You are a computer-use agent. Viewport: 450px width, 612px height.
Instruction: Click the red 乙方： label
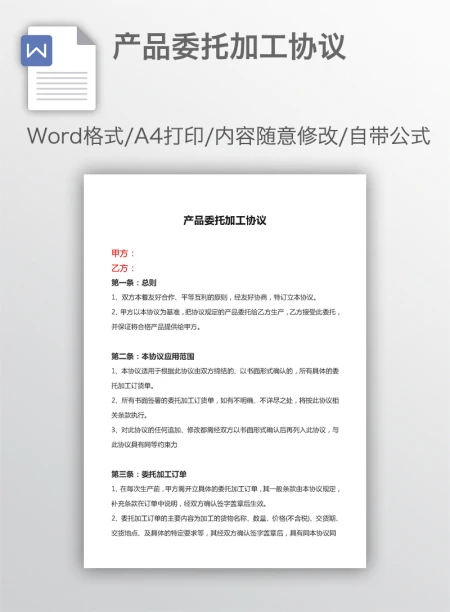pyautogui.click(x=123, y=268)
